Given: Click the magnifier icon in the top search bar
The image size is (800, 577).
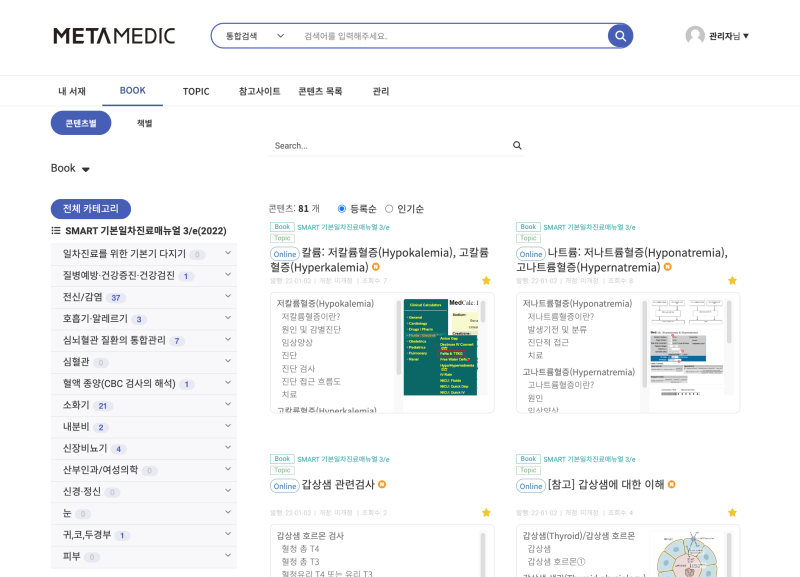Looking at the screenshot, I should 619,35.
